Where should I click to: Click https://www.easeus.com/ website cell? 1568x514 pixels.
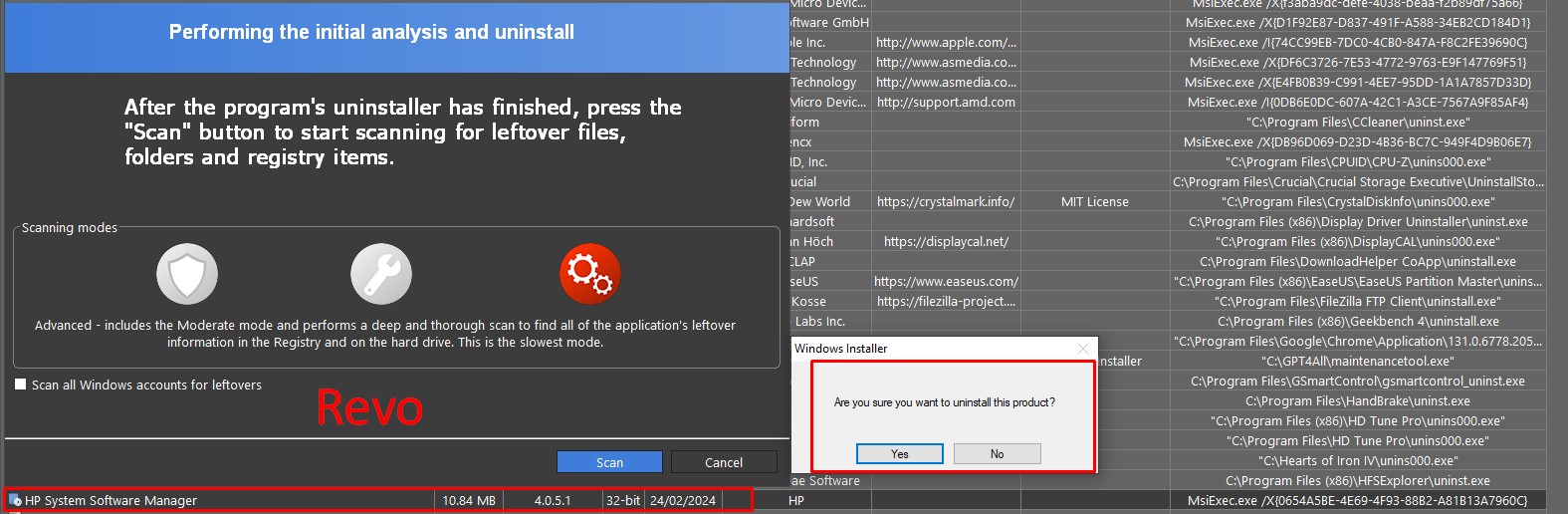click(946, 281)
